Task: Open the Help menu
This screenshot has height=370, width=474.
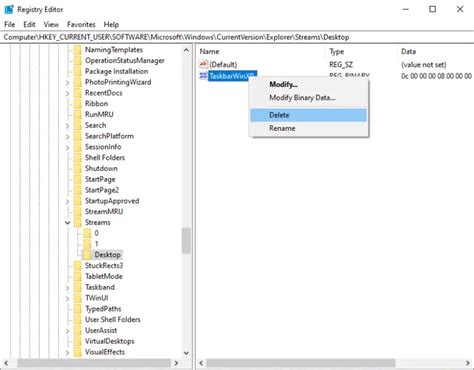Action: click(x=111, y=25)
